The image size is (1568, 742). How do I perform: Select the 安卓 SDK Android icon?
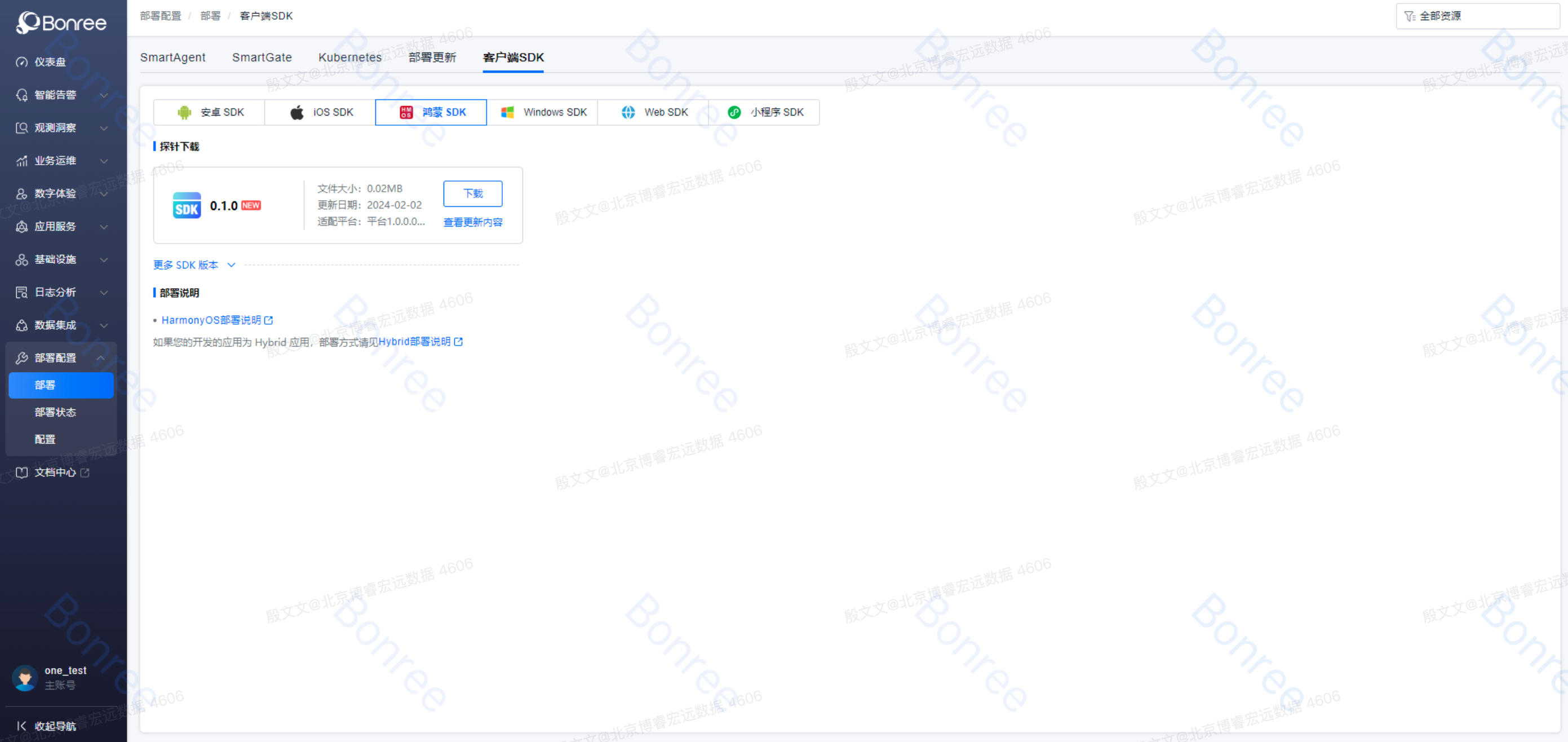pos(184,112)
